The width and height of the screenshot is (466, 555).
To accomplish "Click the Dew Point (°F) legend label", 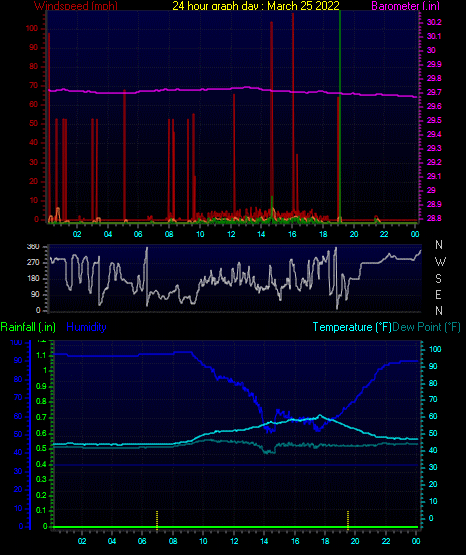I will [x=426, y=327].
